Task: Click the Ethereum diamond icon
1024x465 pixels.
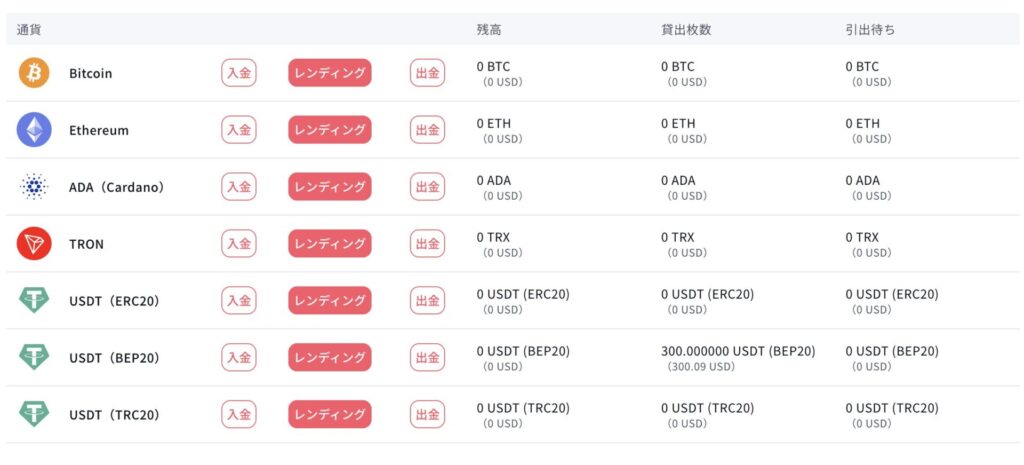Action: click(34, 129)
